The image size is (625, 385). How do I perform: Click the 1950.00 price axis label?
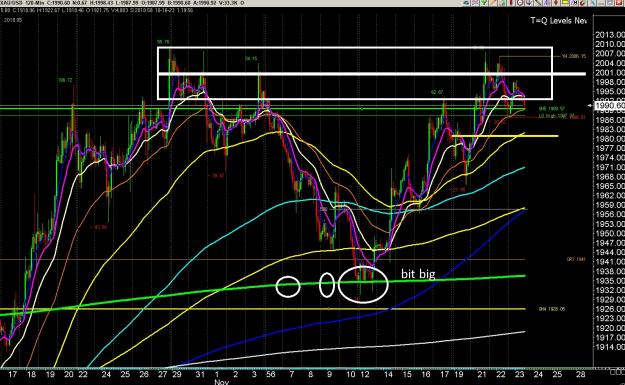point(610,233)
